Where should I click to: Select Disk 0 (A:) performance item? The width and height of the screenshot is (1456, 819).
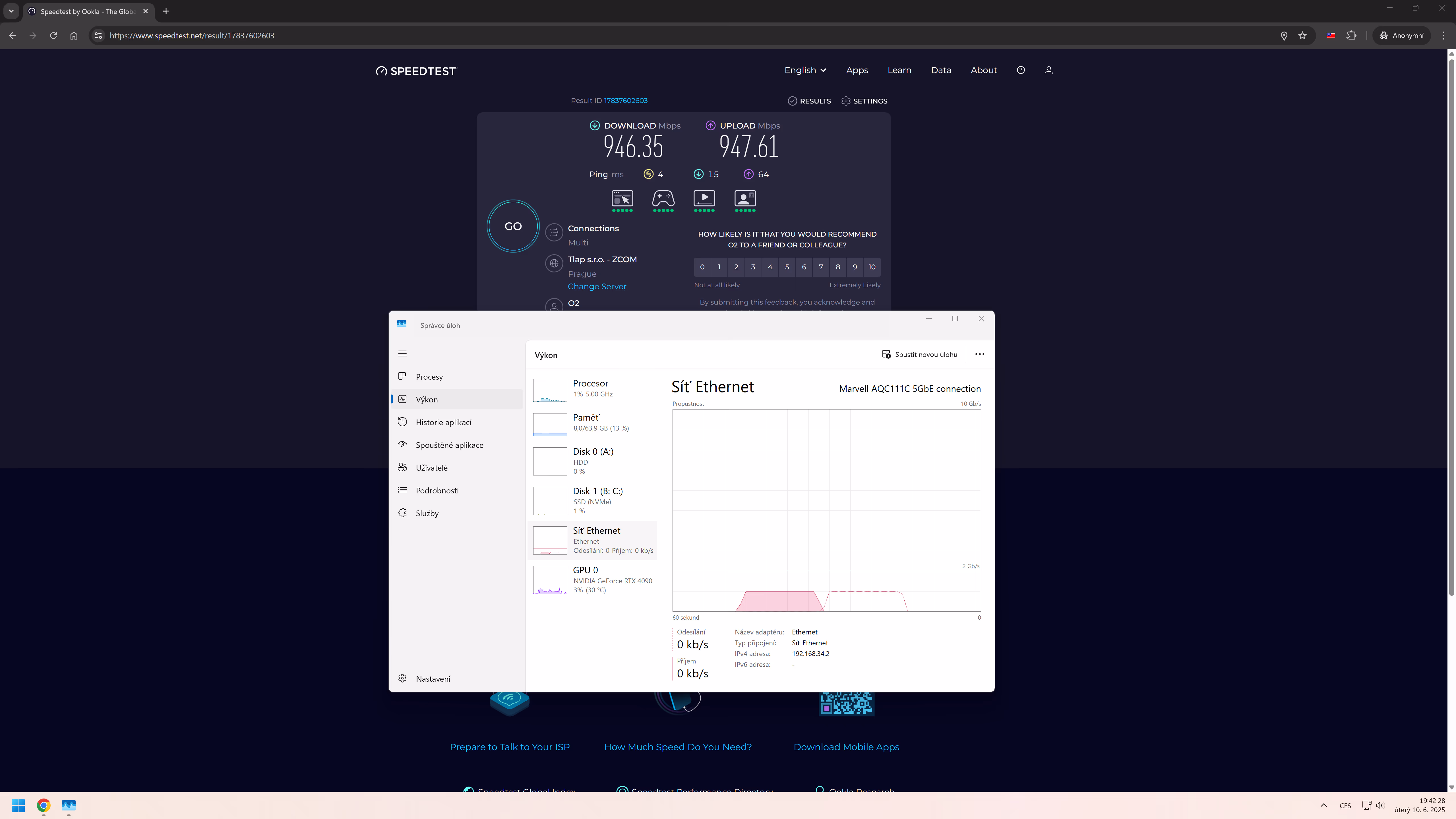[592, 461]
